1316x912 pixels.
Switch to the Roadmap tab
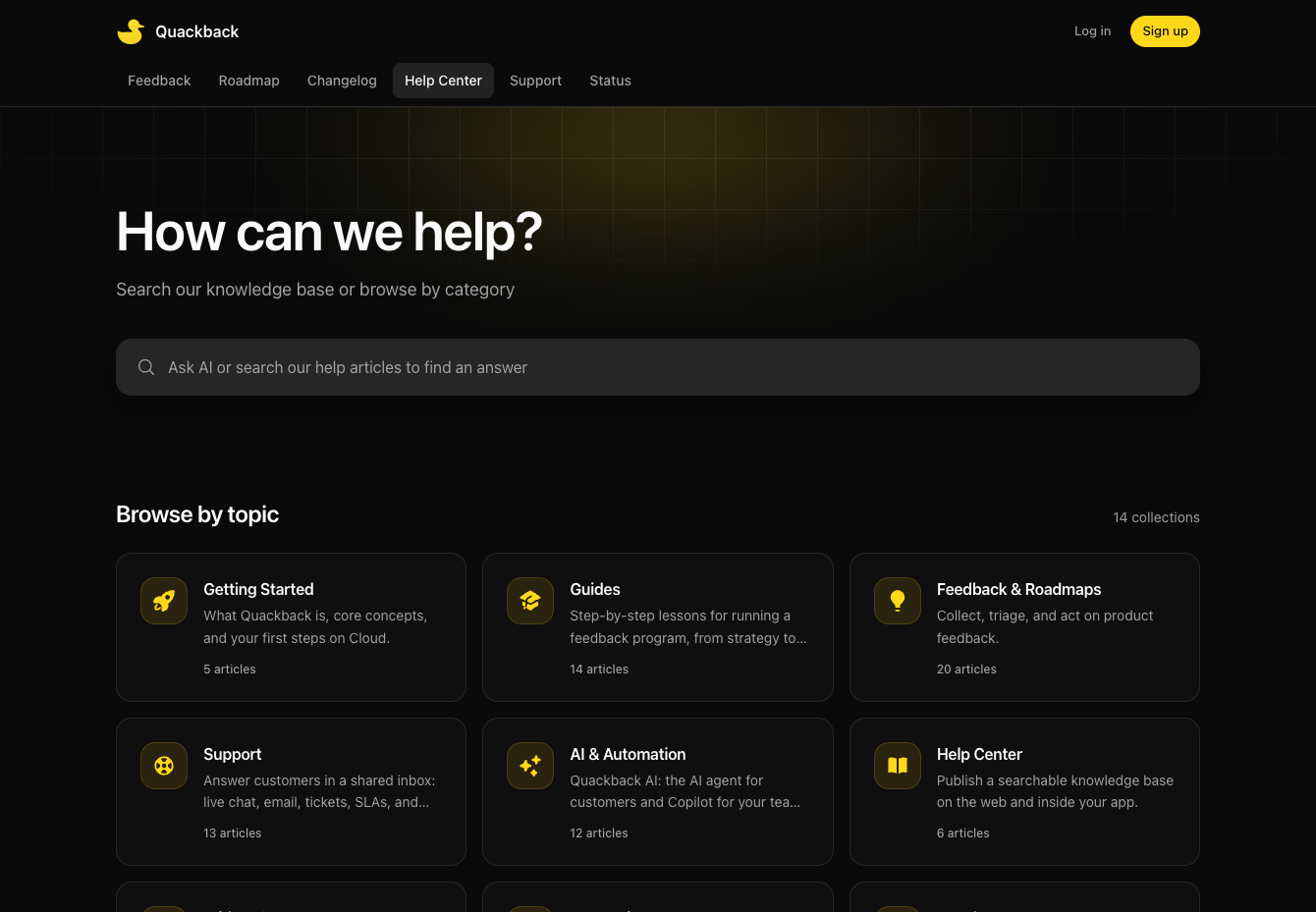click(x=249, y=80)
